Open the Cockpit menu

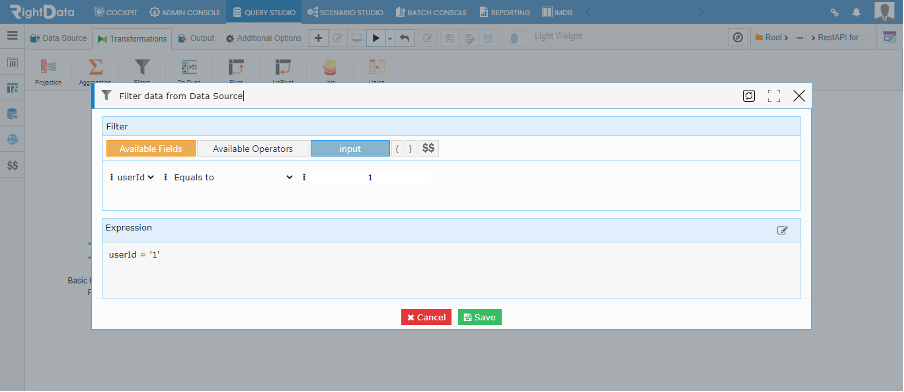pyautogui.click(x=115, y=12)
